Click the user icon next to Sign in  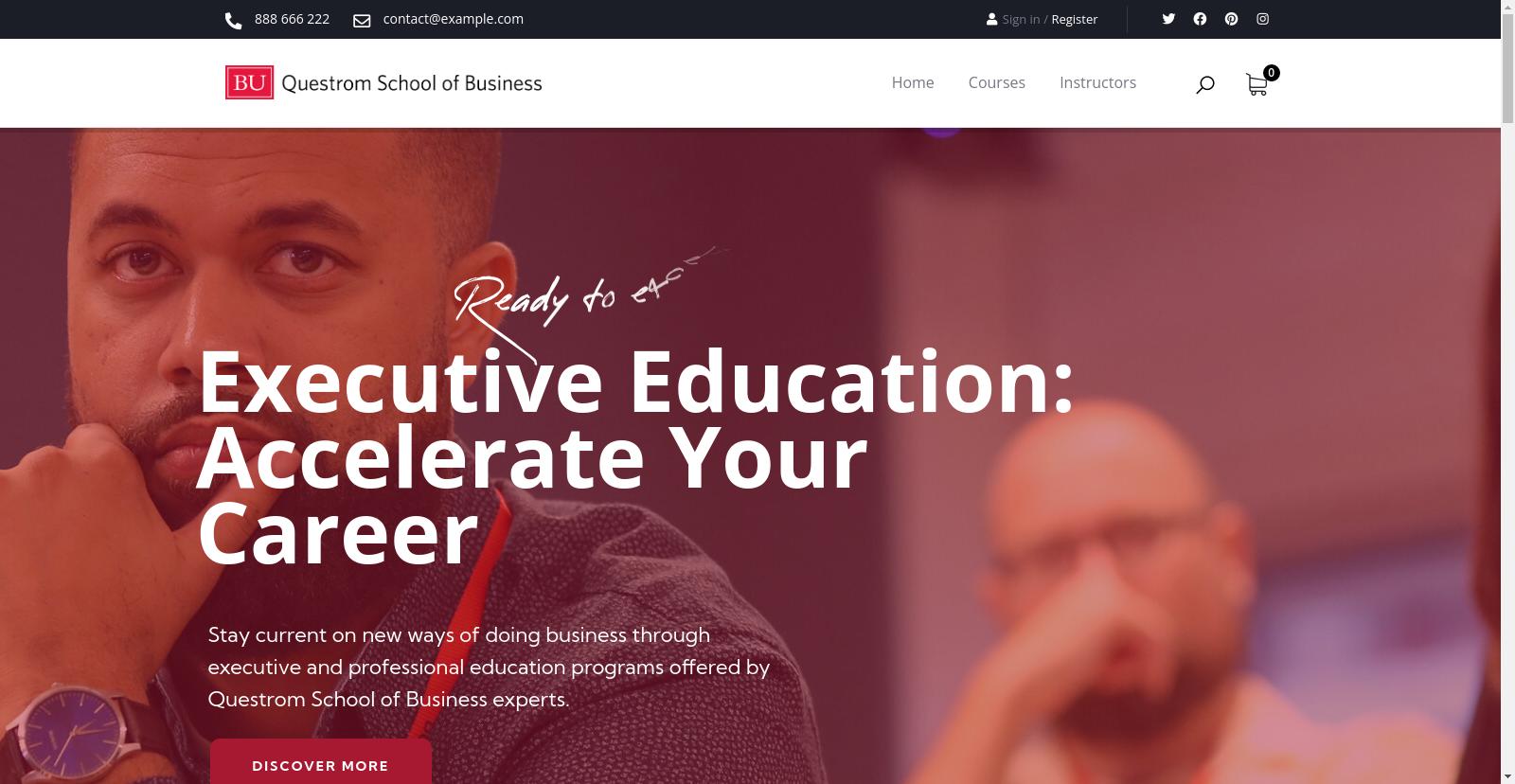coord(991,19)
